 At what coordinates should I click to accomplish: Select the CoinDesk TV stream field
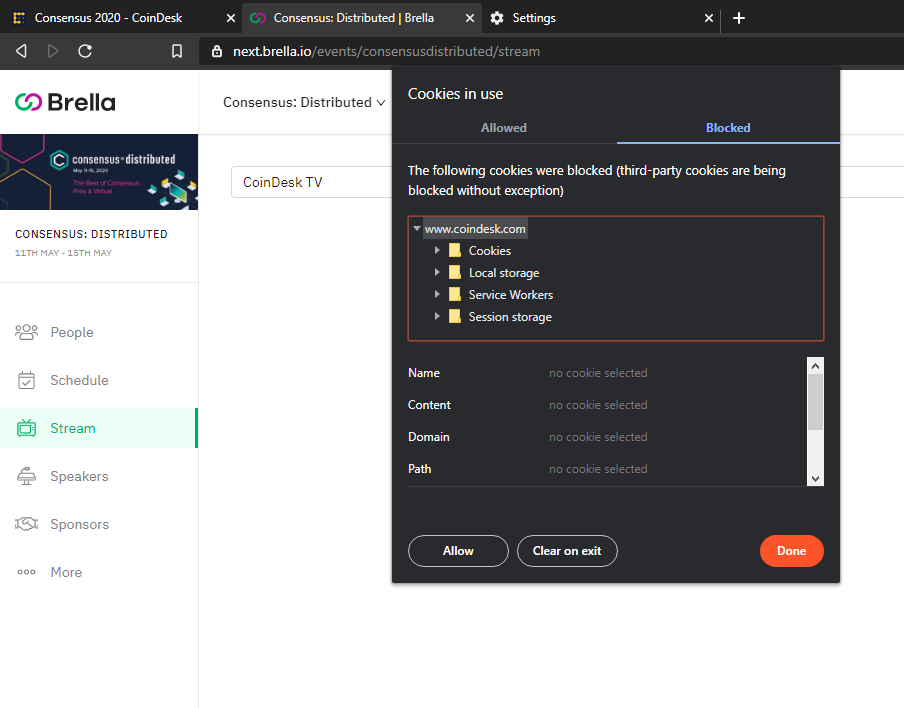pos(312,182)
